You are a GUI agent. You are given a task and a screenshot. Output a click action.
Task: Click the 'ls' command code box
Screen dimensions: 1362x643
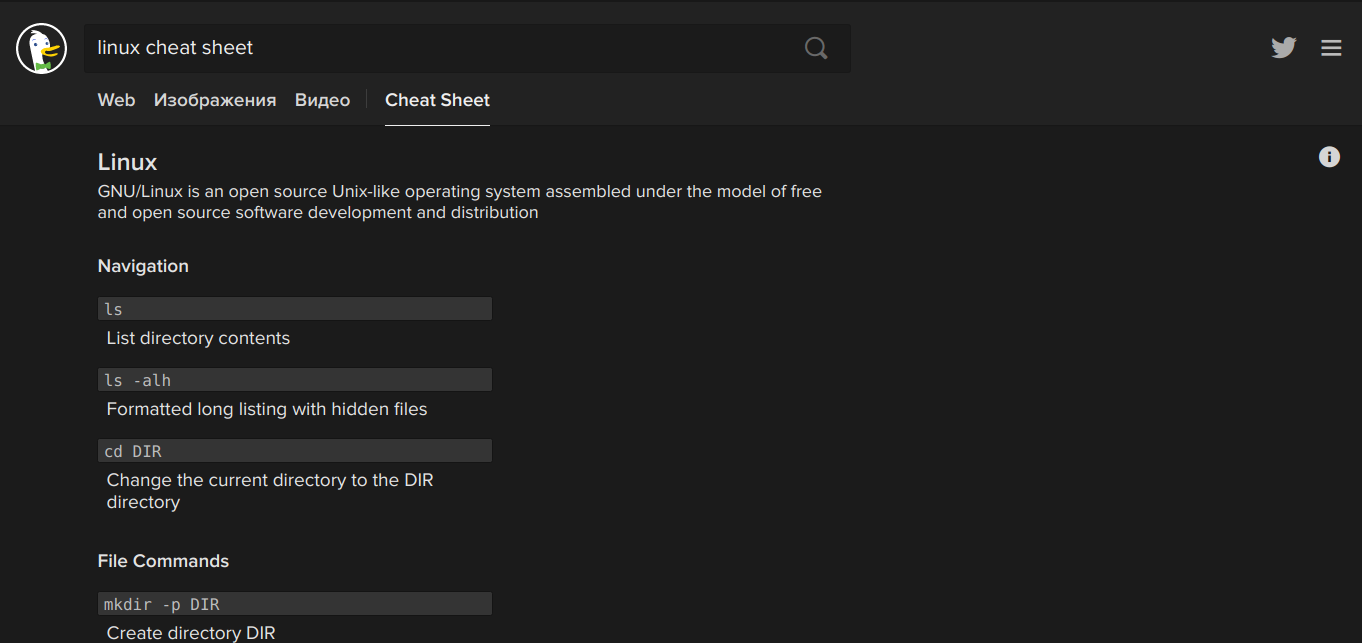point(295,309)
